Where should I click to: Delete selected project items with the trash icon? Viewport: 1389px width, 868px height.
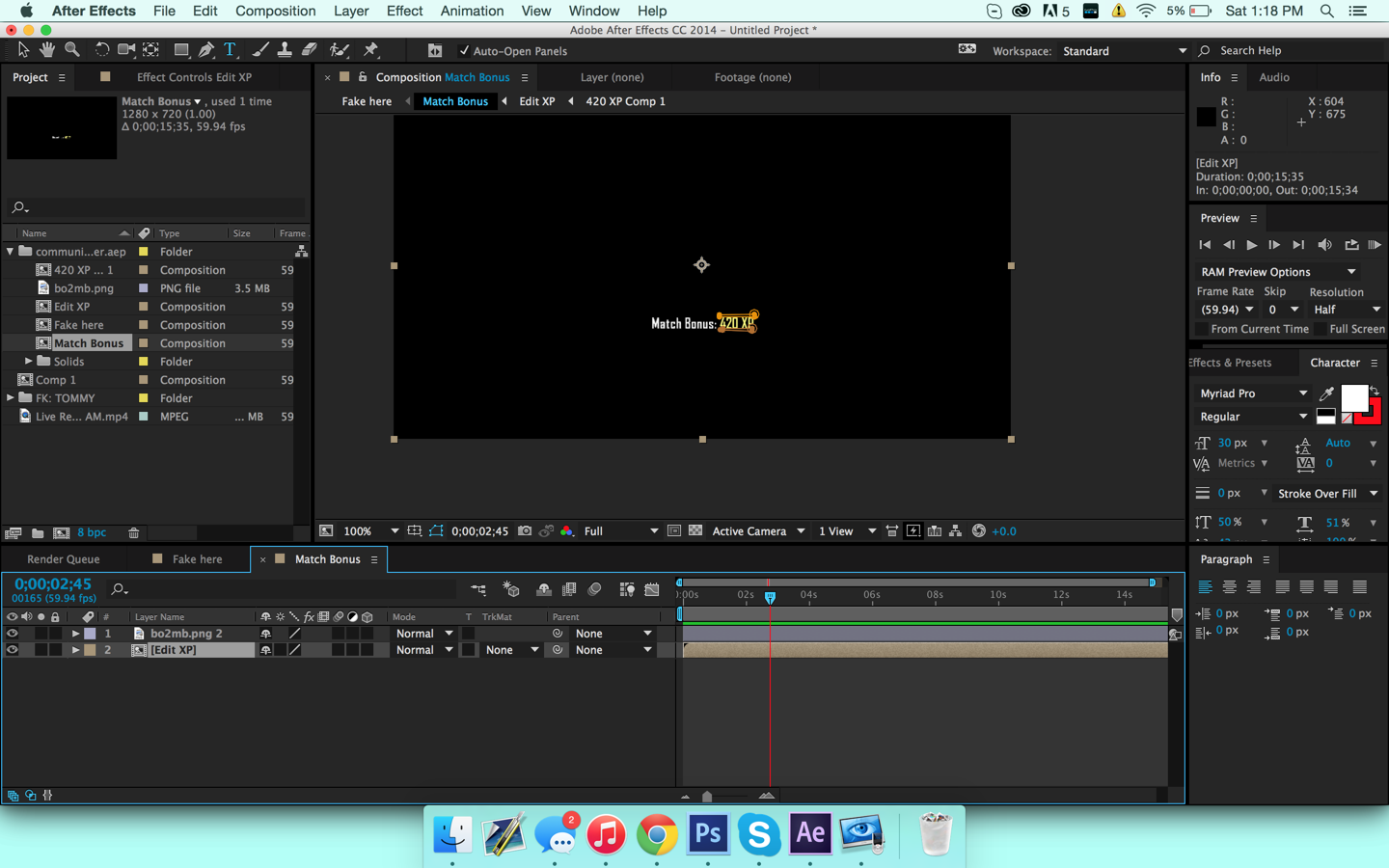click(x=134, y=532)
